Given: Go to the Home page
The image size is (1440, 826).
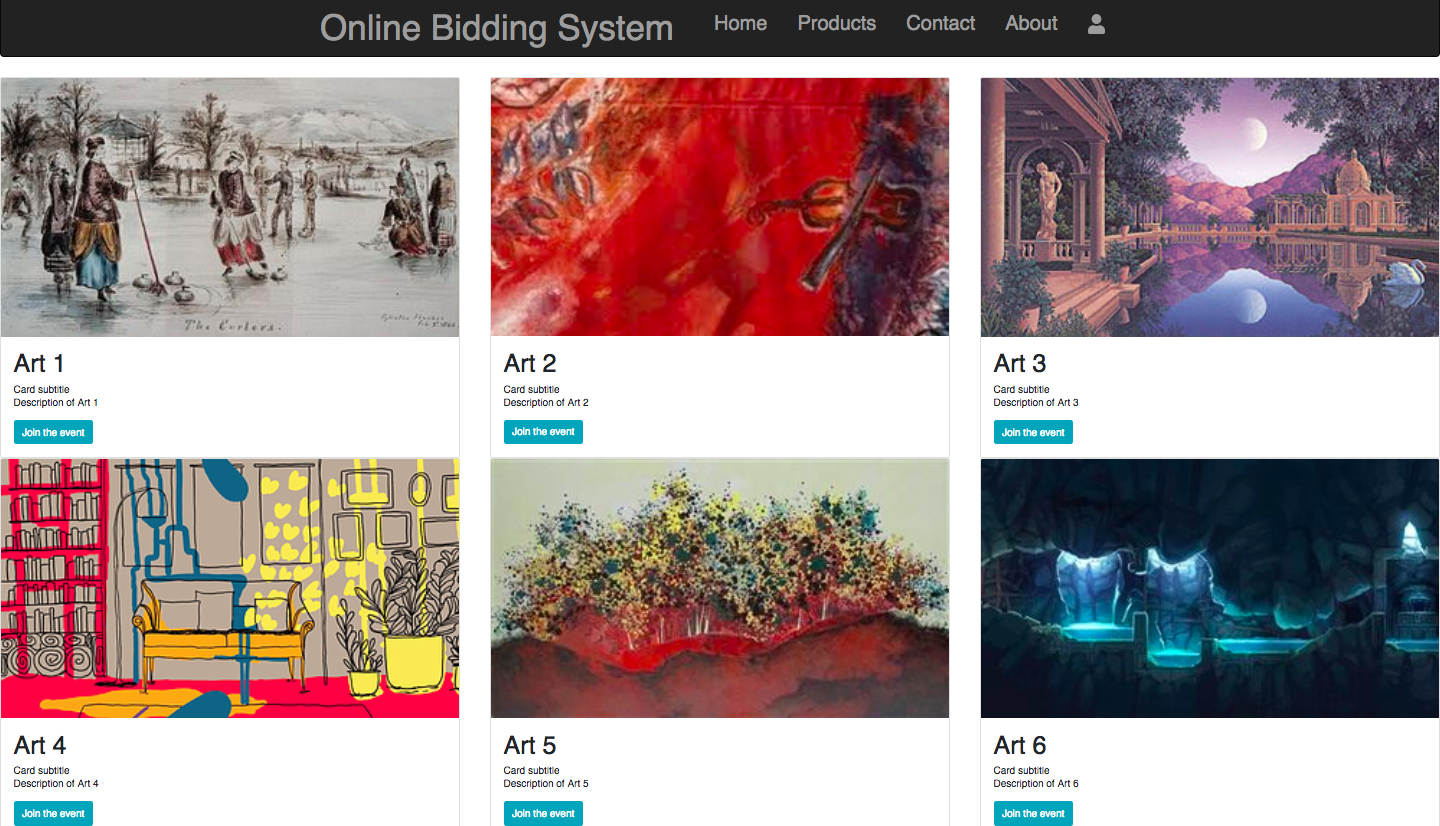Looking at the screenshot, I should tap(740, 23).
